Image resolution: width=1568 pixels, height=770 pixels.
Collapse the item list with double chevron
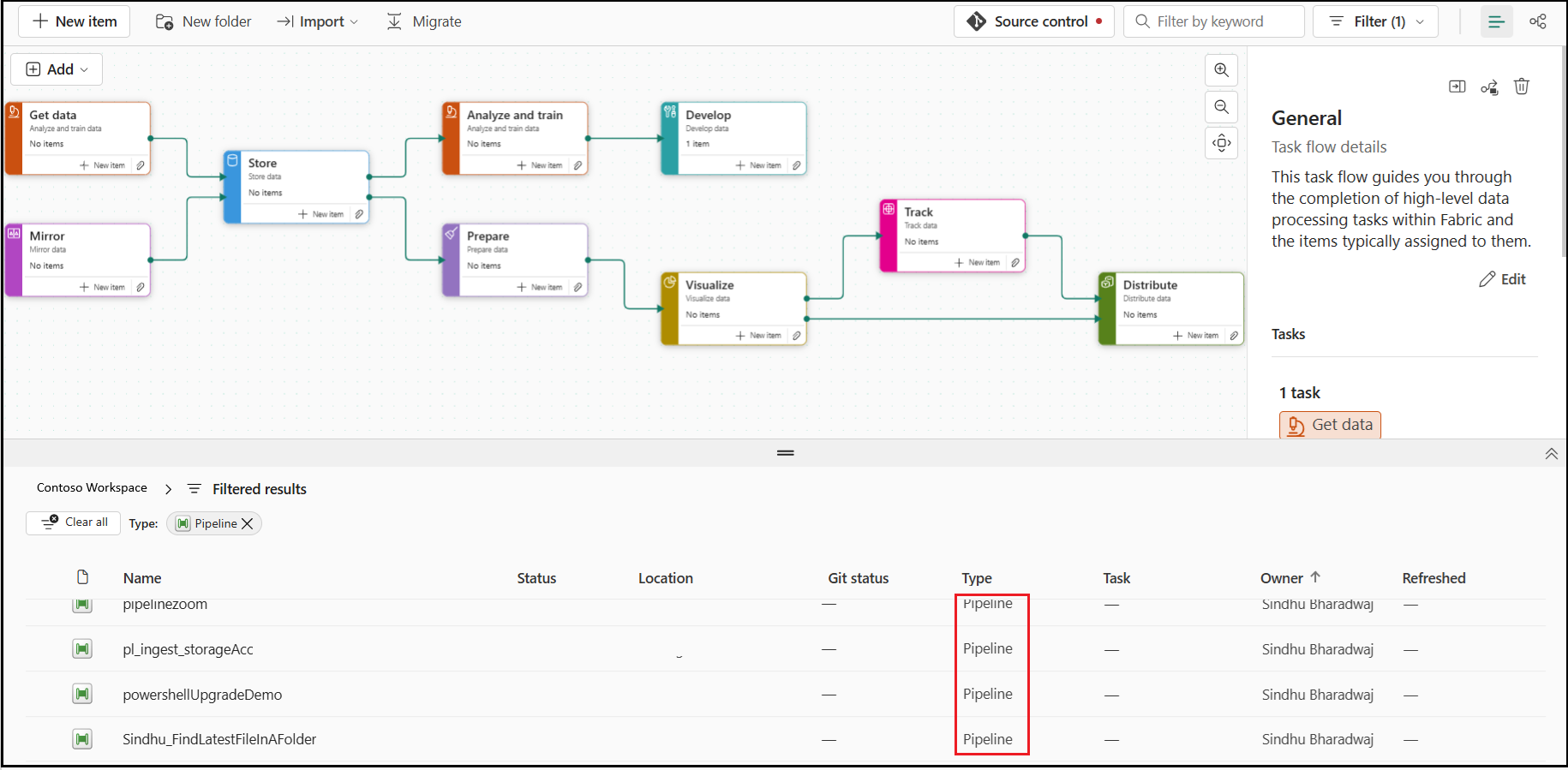pyautogui.click(x=1551, y=454)
